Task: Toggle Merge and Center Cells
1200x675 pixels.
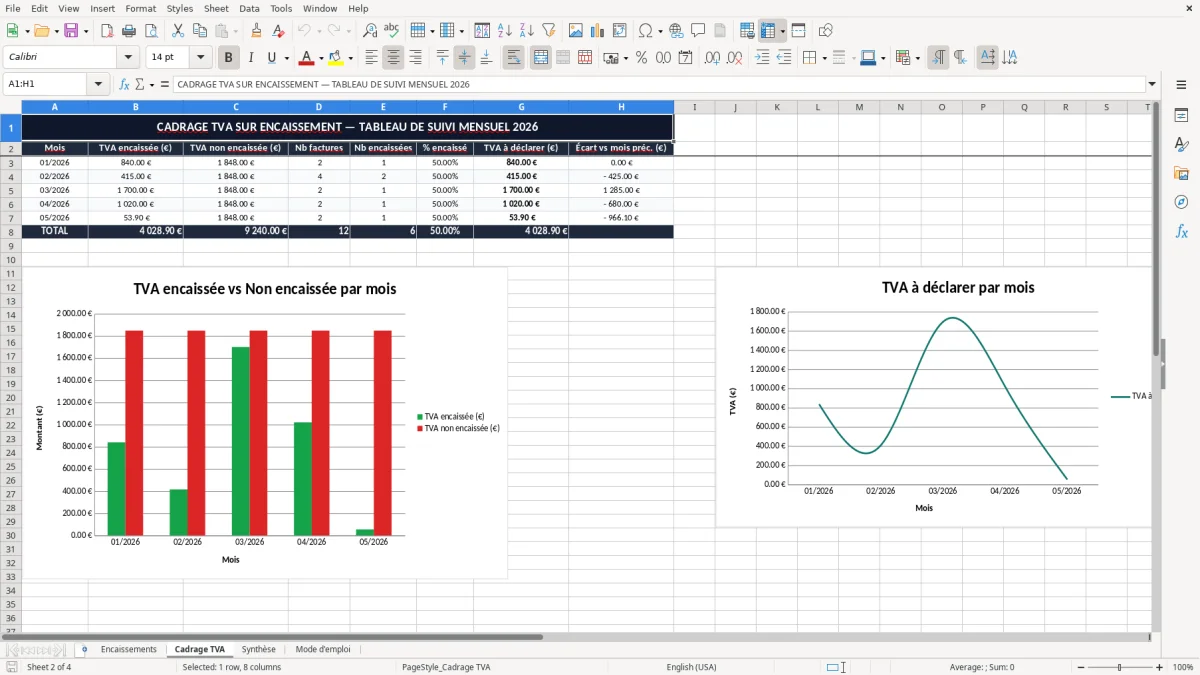Action: [x=541, y=58]
